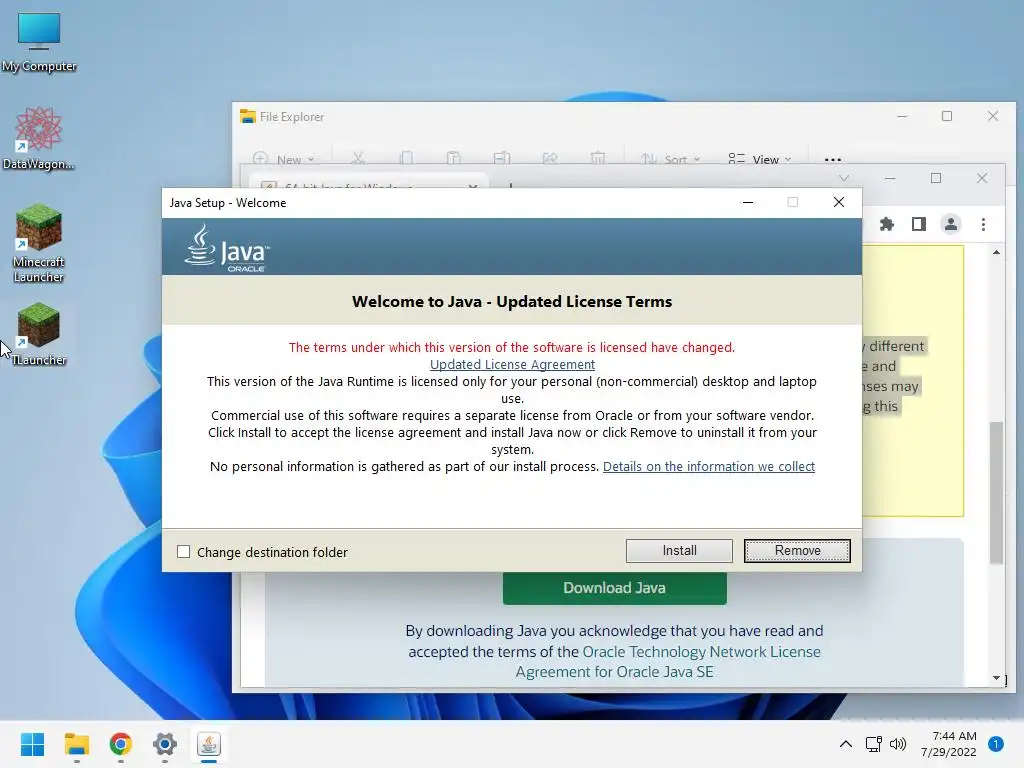
Task: Click the Share icon in File Explorer
Action: (x=550, y=159)
